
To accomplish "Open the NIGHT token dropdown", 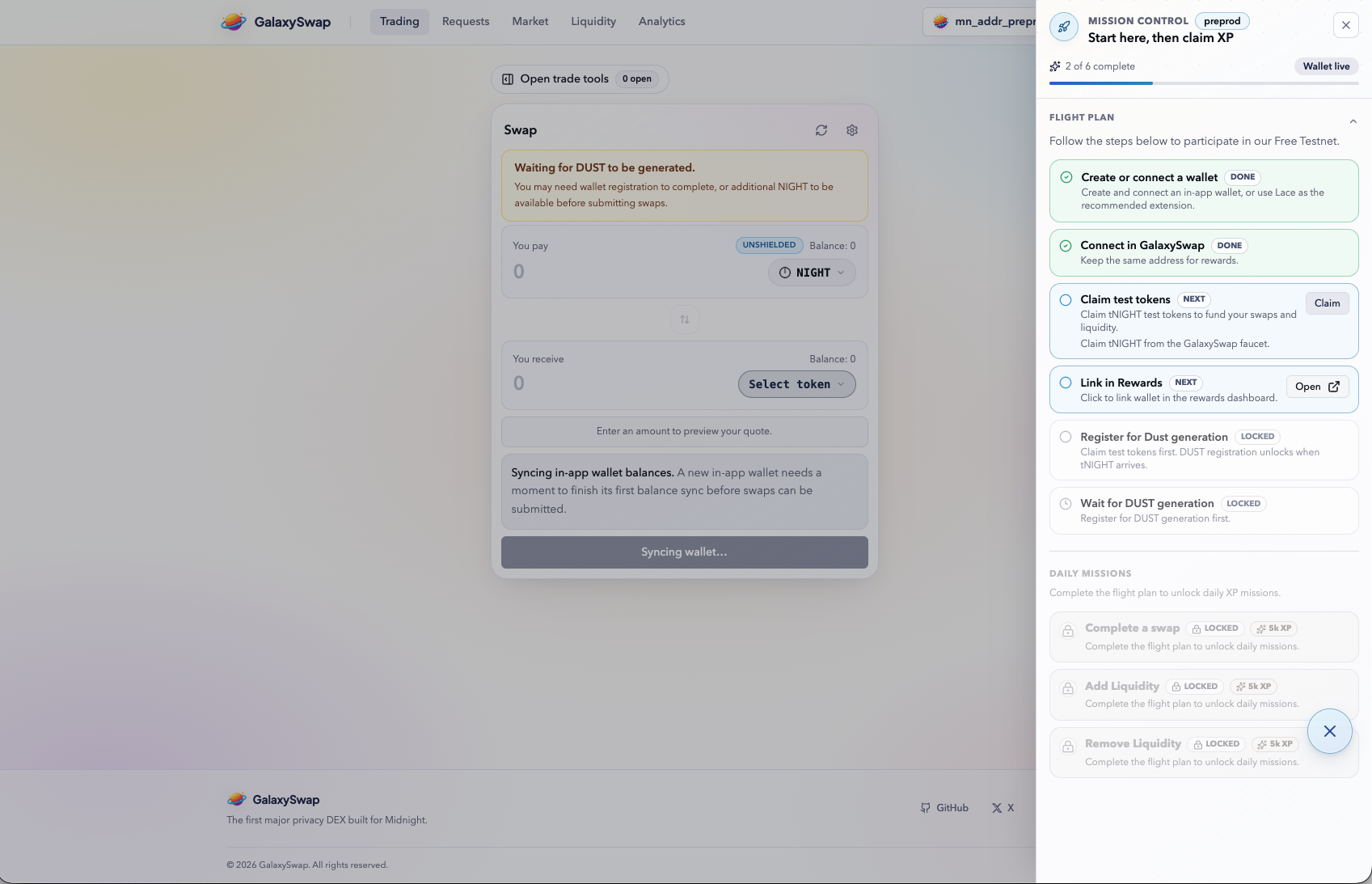I will click(812, 273).
